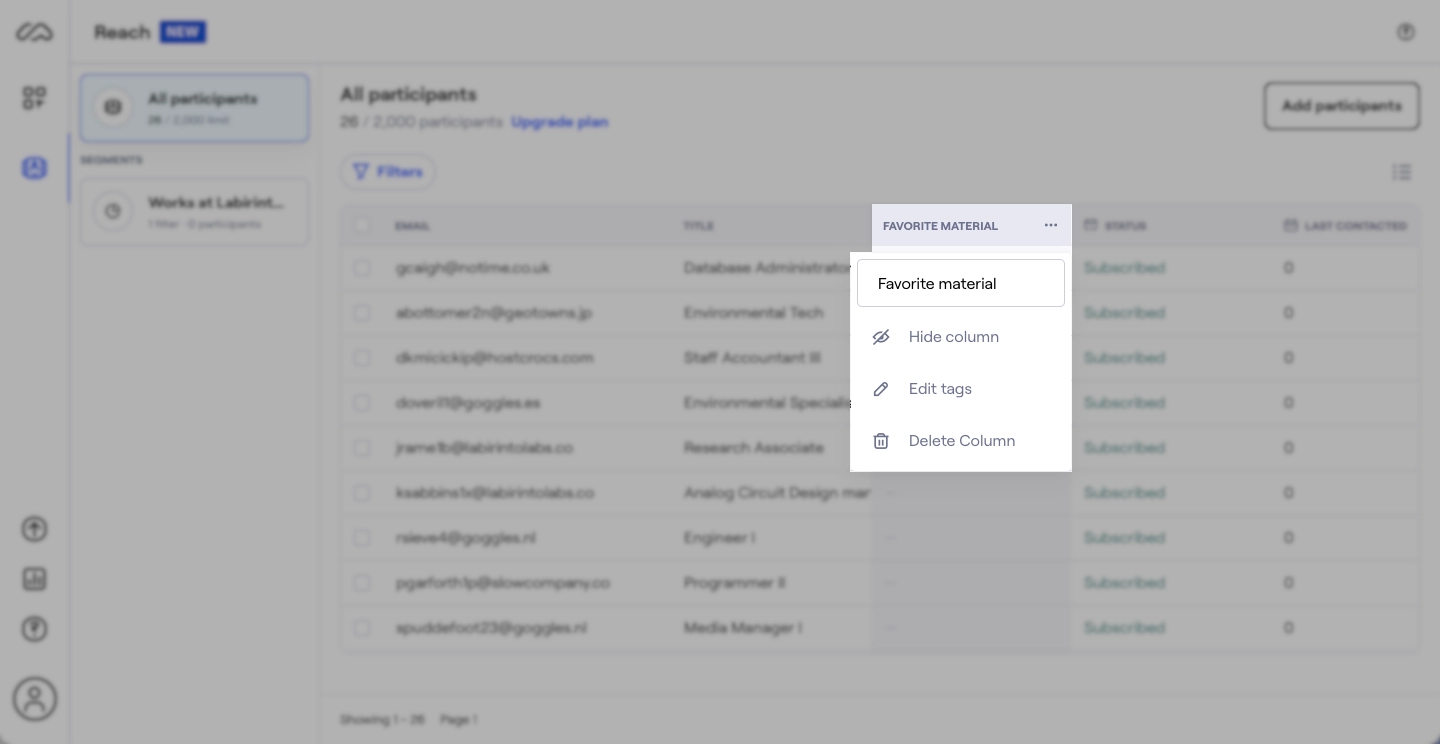Open the account profile icon at sidebar bottom
The width and height of the screenshot is (1440, 744).
click(35, 699)
